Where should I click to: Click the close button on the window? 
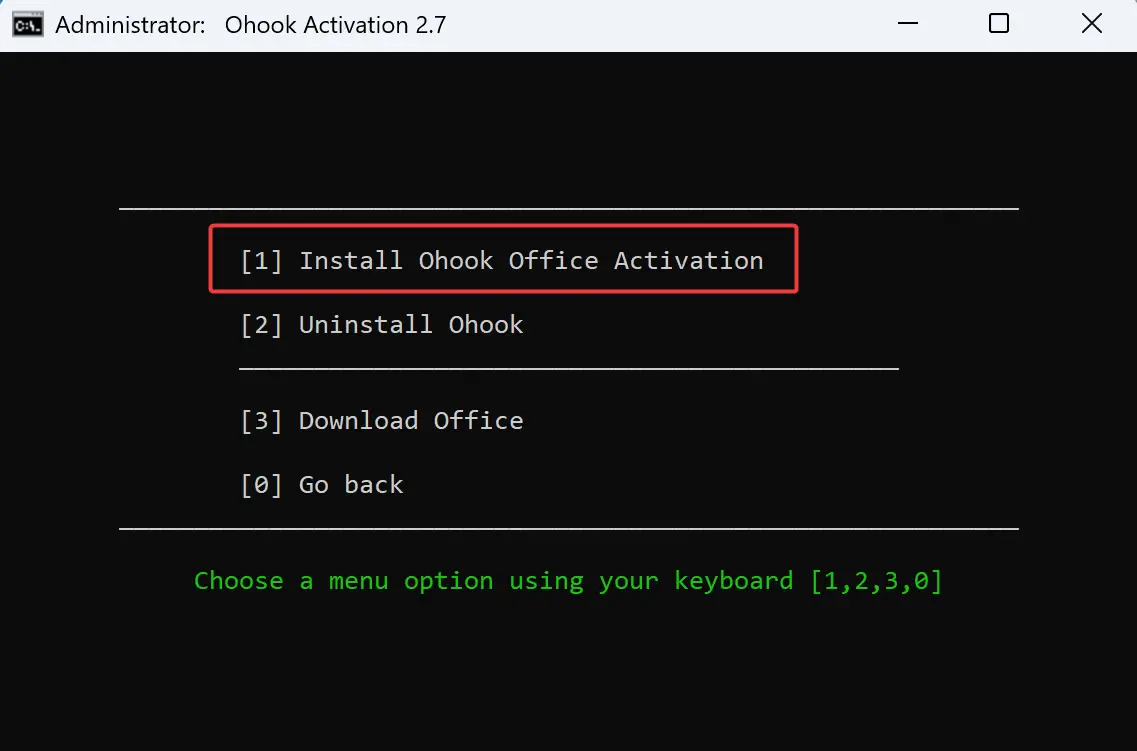point(1091,23)
